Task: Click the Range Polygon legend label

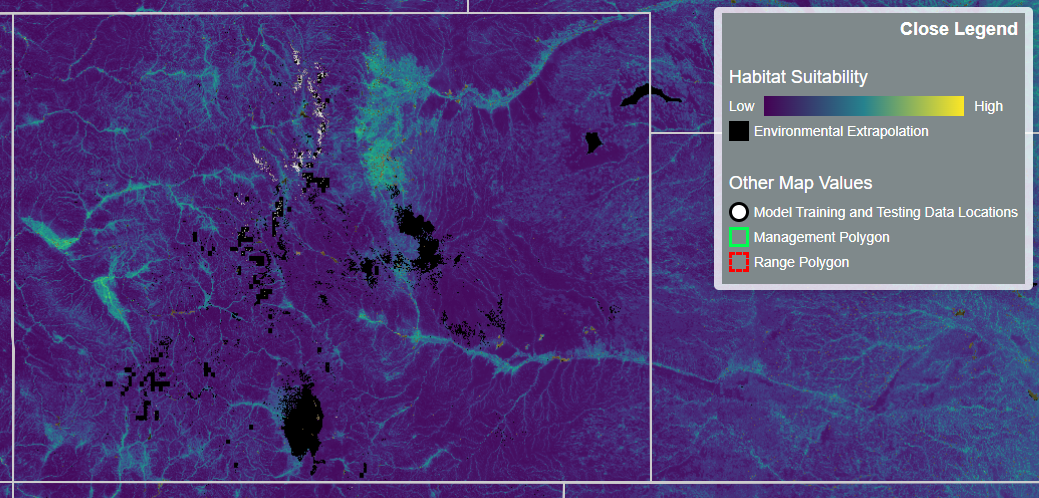Action: tap(801, 262)
